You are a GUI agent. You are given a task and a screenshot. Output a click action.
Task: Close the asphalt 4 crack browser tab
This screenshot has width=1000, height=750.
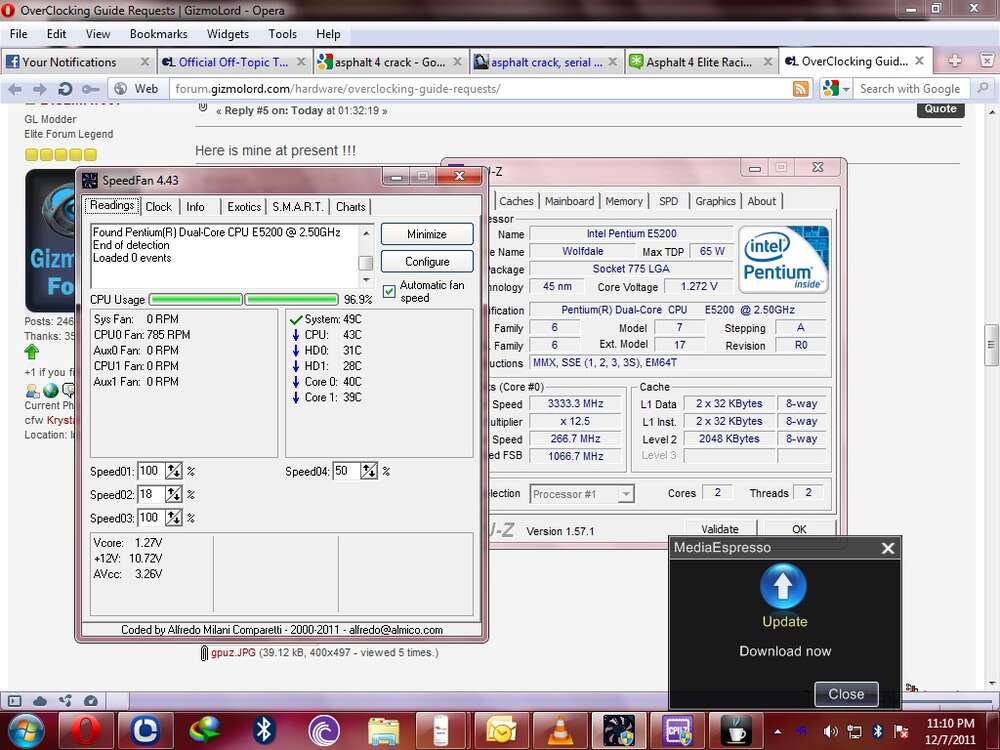[457, 62]
